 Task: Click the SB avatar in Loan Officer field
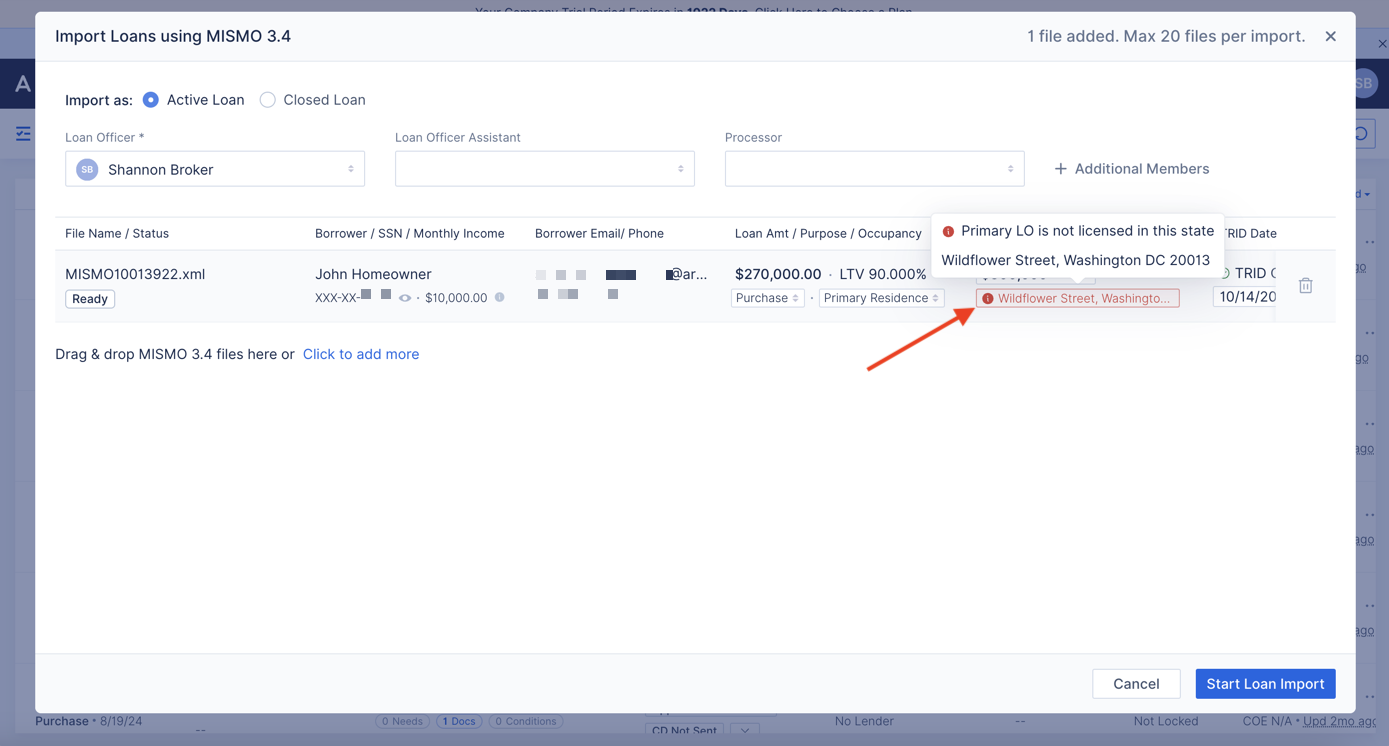(87, 170)
